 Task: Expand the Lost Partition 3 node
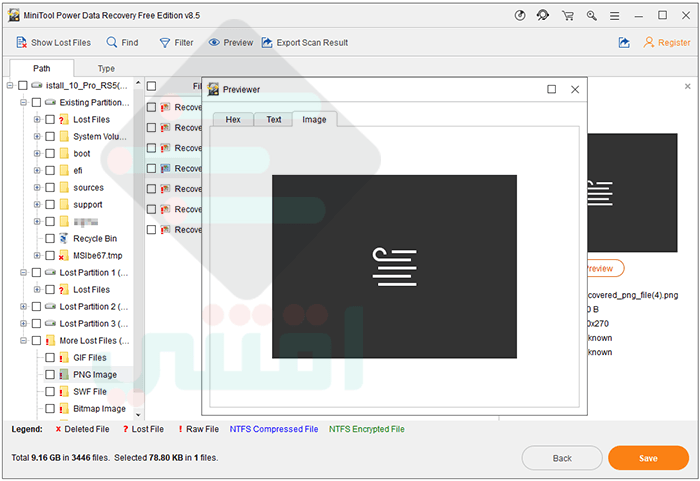pos(24,323)
